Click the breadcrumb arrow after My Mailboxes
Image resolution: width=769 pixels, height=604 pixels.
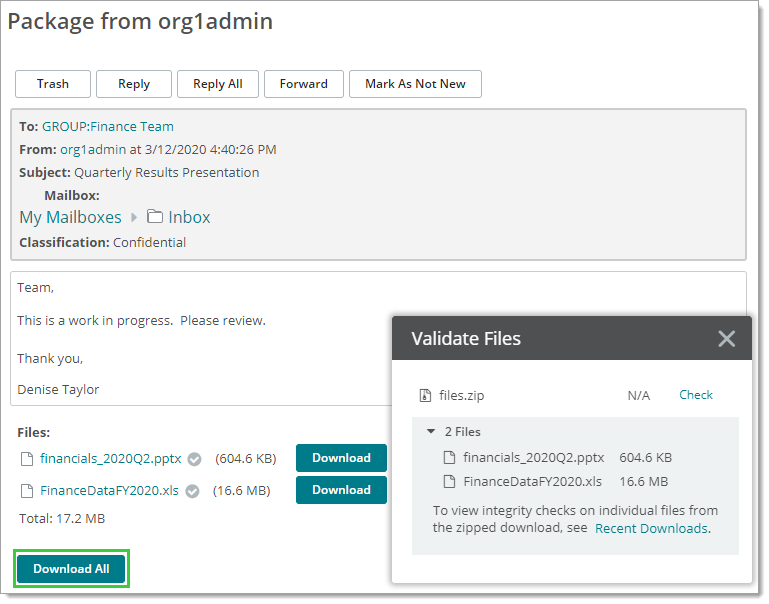[134, 217]
